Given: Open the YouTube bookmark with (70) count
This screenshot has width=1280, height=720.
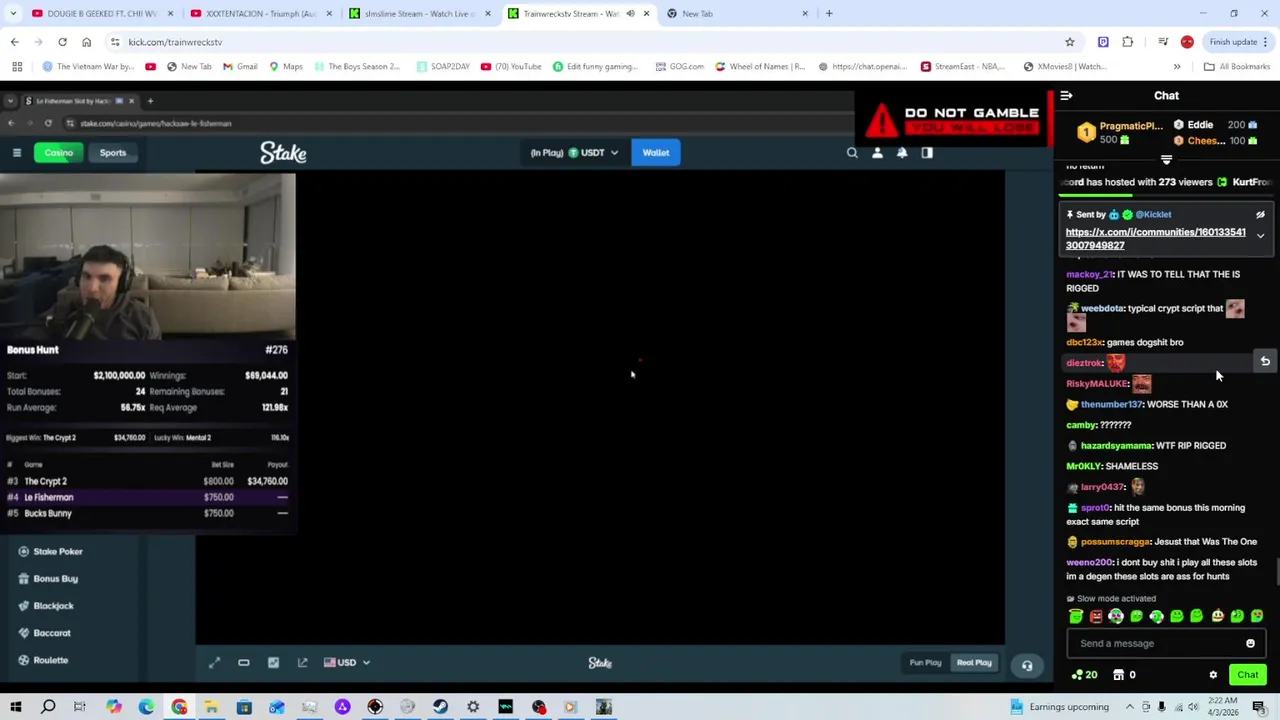Looking at the screenshot, I should pos(511,67).
